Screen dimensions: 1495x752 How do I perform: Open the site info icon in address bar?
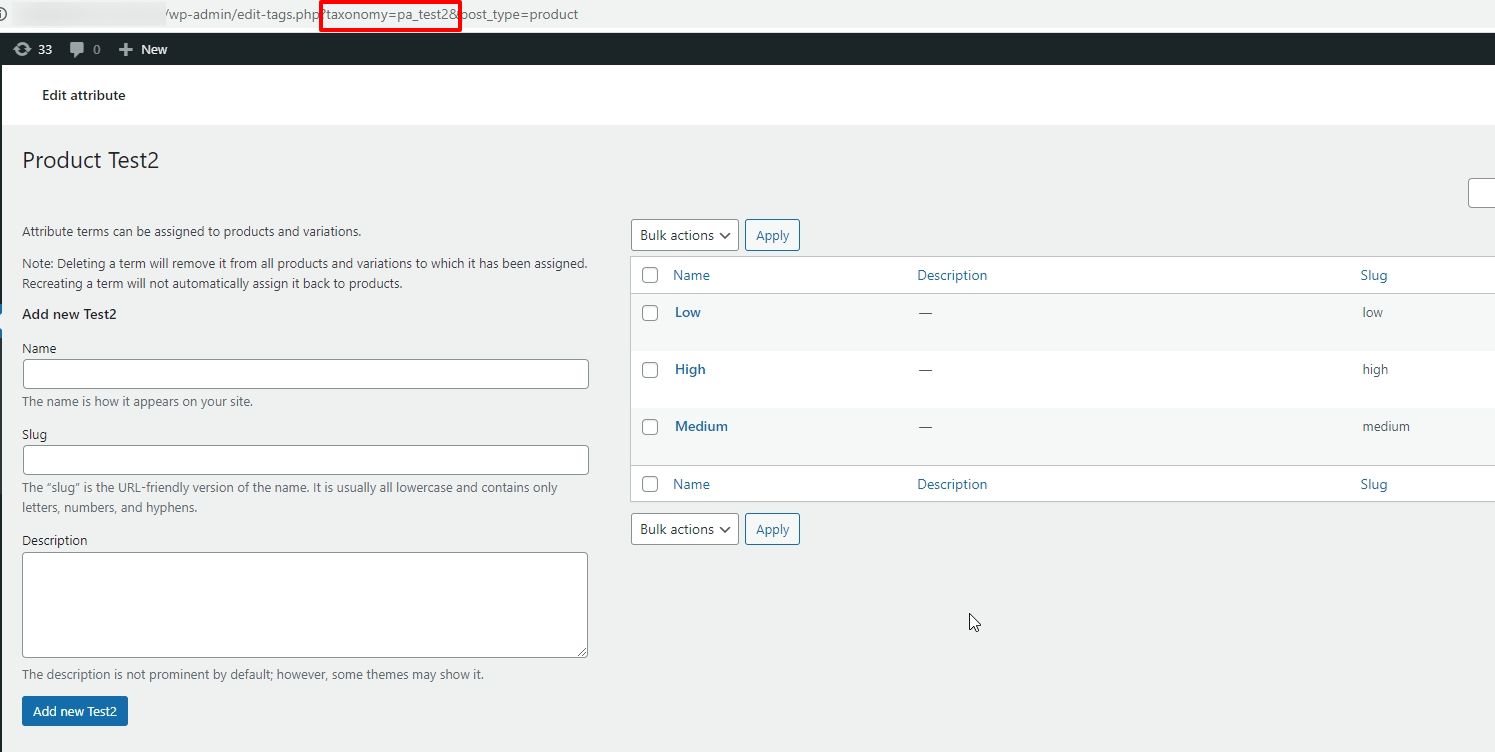click(x=4, y=15)
